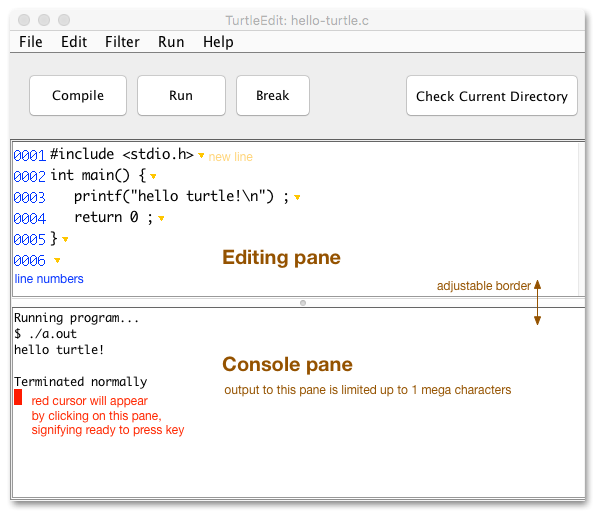The height and width of the screenshot is (511, 594).
Task: Click 'hello turtle!' output in console
Action: coord(59,350)
